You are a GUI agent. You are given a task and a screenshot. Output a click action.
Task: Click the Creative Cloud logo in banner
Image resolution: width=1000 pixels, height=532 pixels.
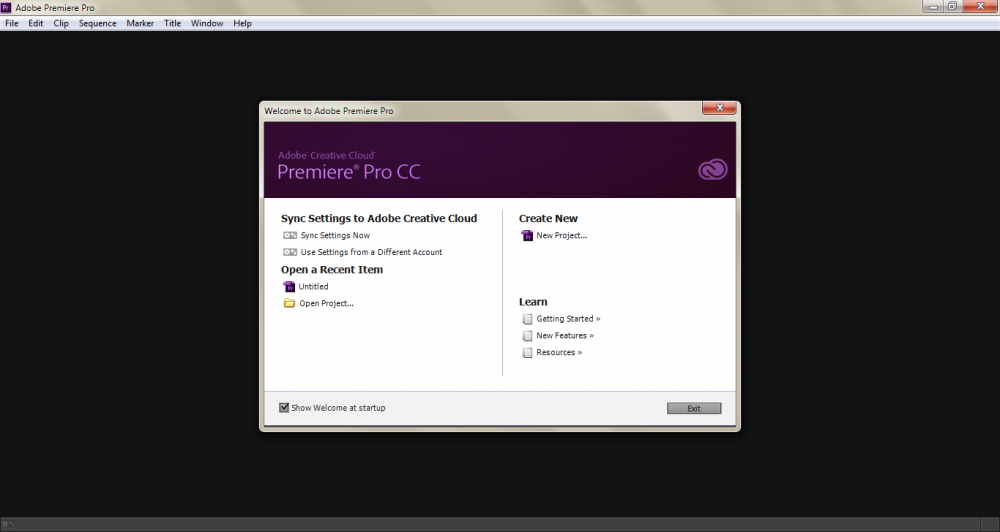pos(712,170)
